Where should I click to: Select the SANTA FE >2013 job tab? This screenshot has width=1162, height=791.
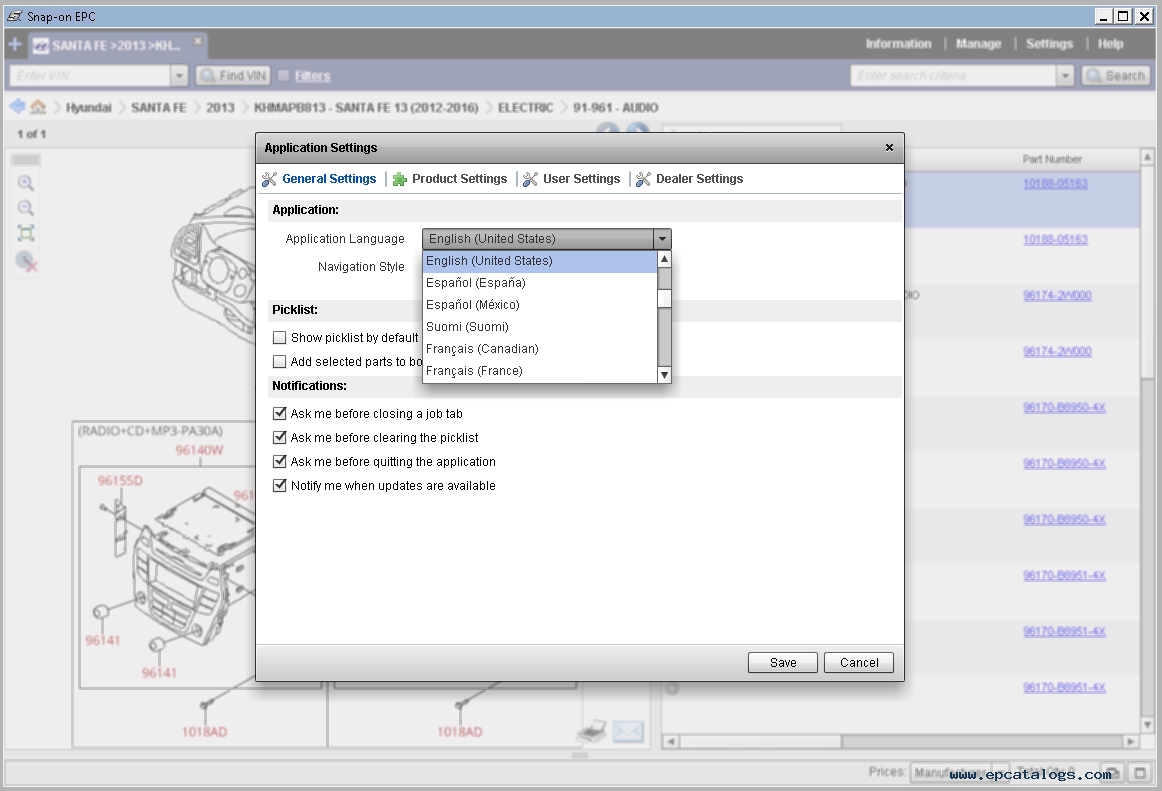point(116,45)
